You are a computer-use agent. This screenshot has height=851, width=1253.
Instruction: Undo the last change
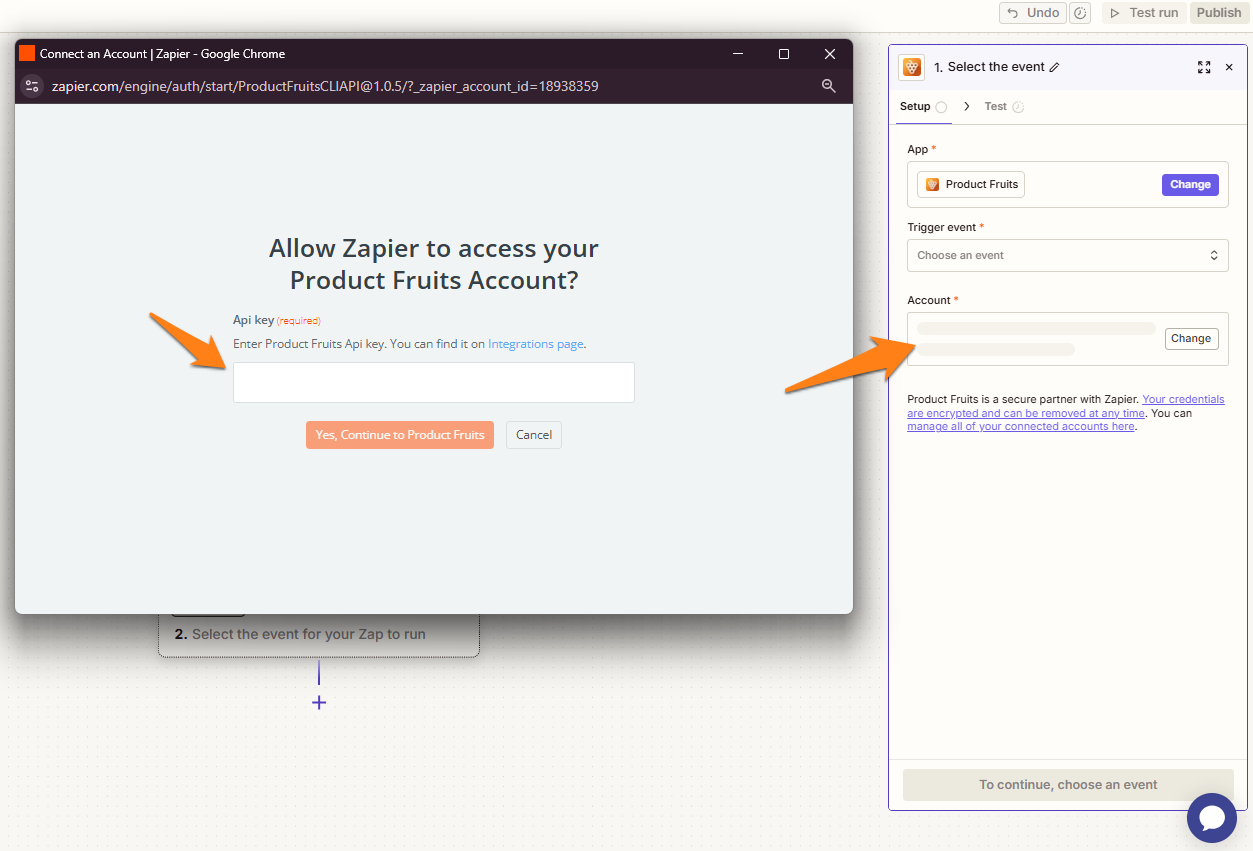tap(1032, 13)
